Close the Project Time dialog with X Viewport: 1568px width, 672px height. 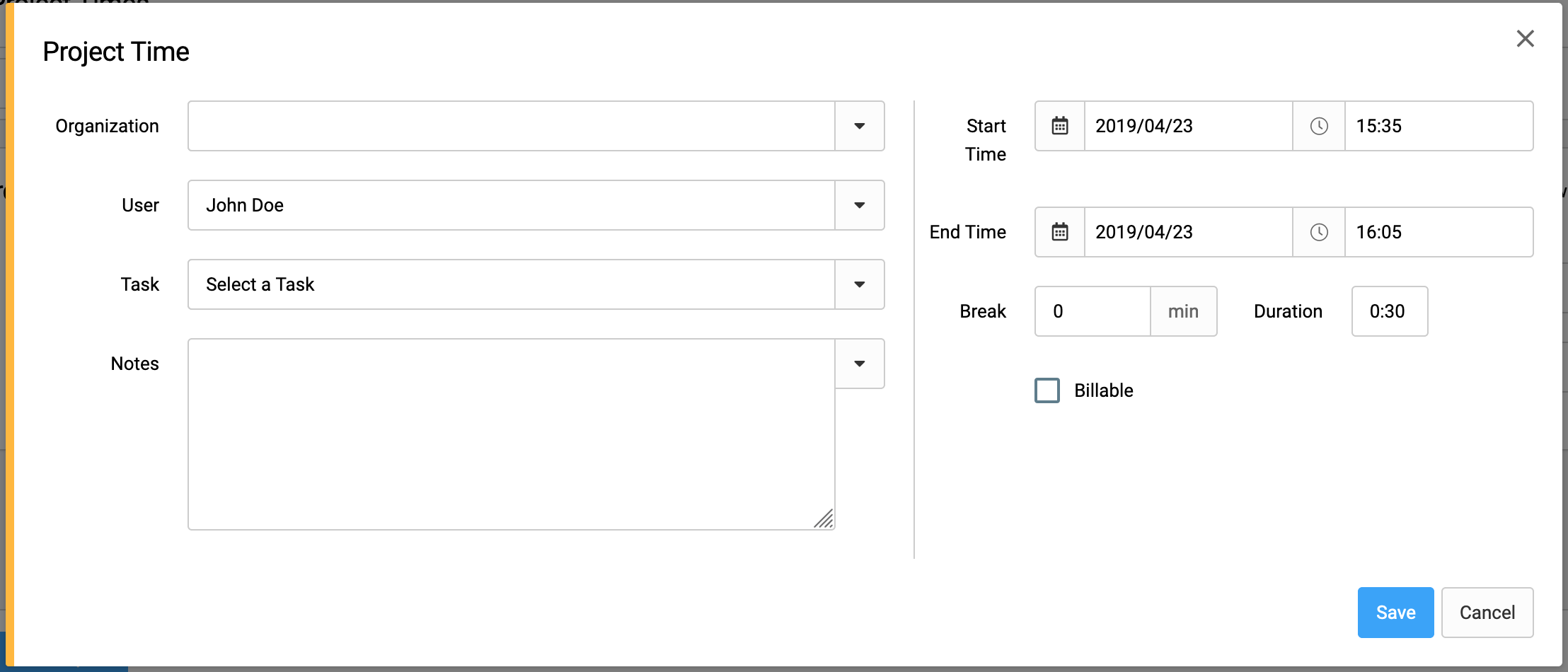tap(1525, 38)
